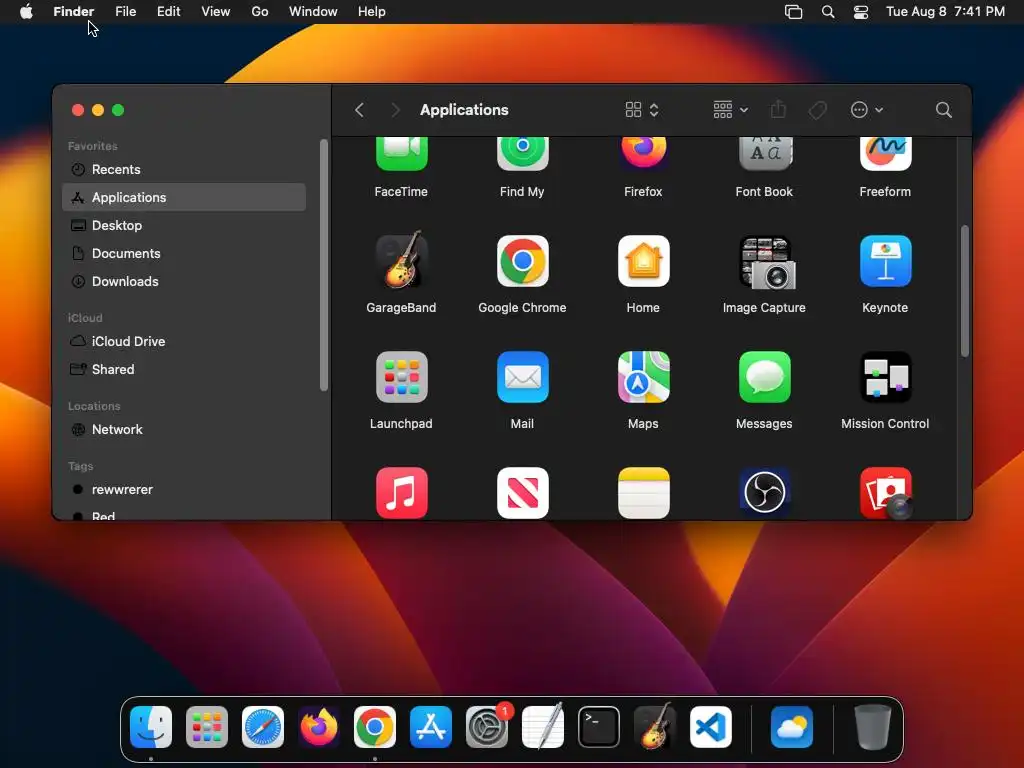Click the Font Book app icon

765,154
